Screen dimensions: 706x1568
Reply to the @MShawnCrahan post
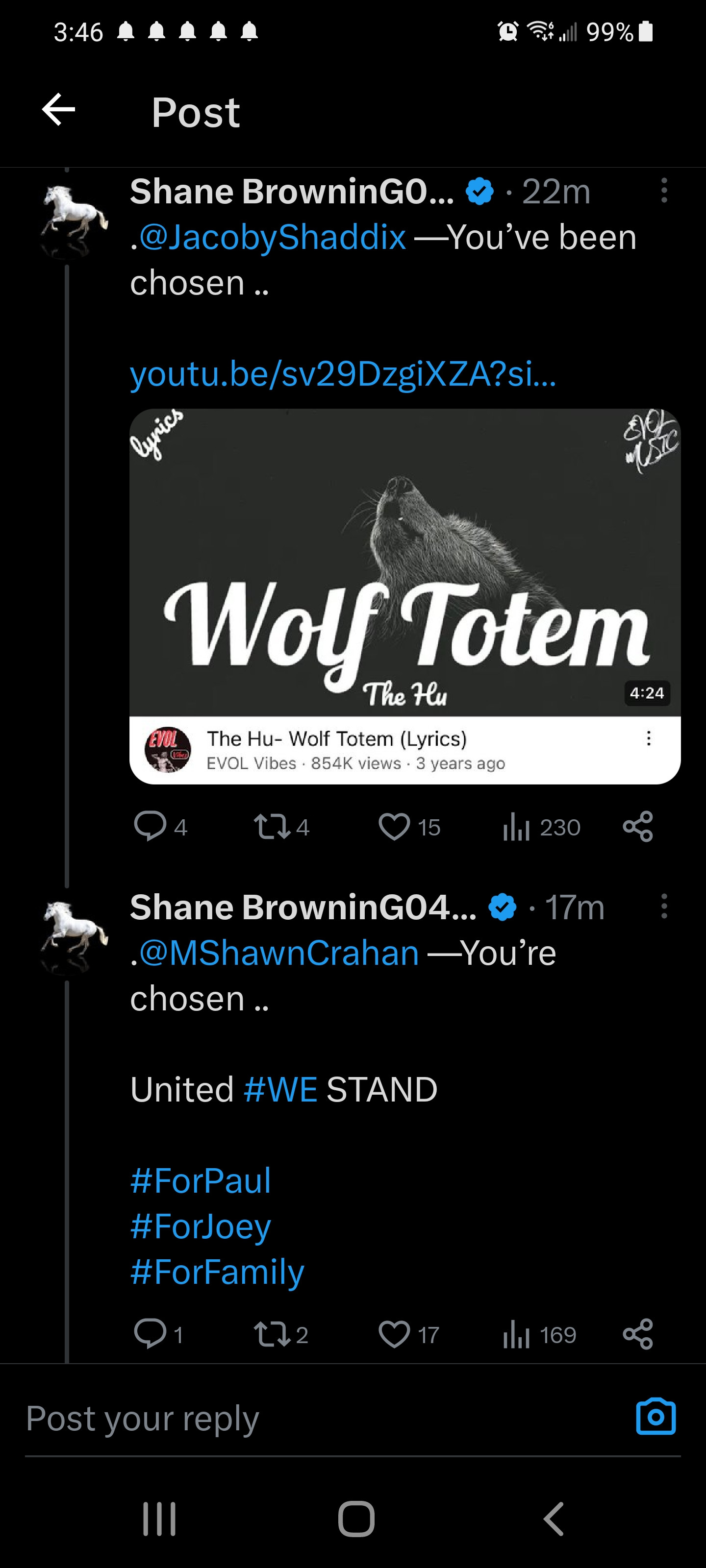click(150, 1334)
